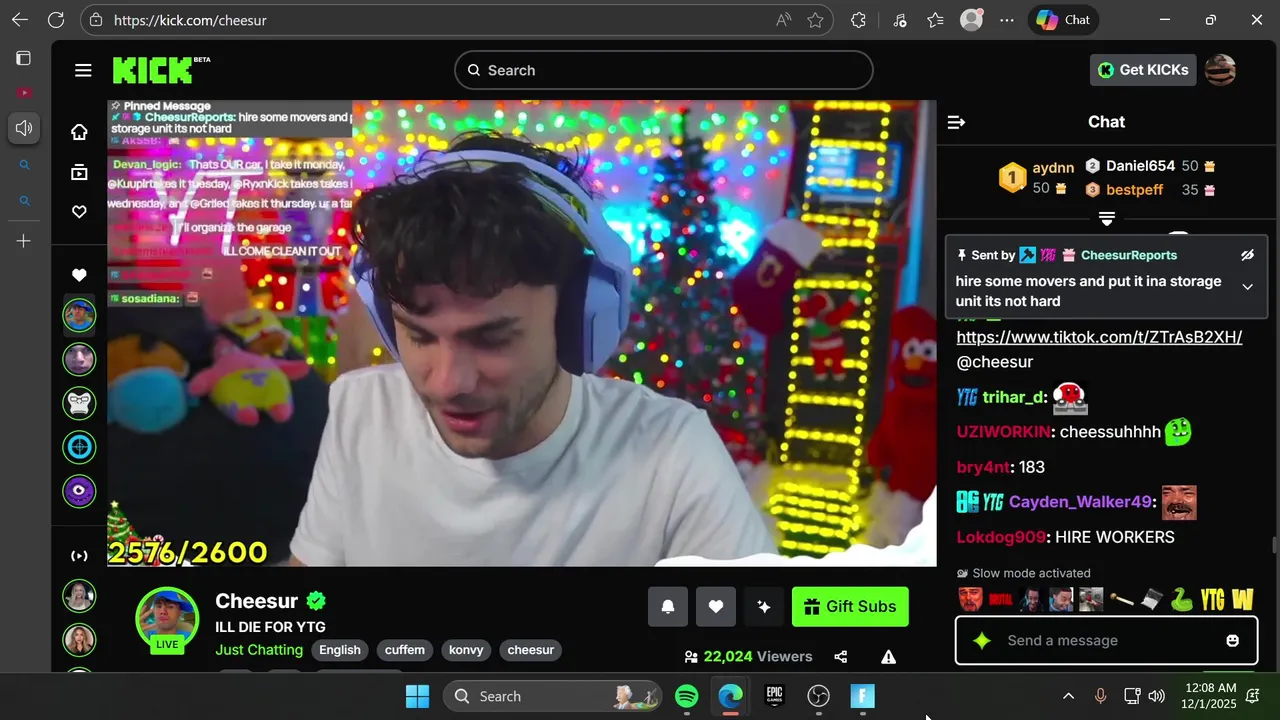Toggle the Edge tab actions menu
This screenshot has height=720, width=1280.
[x=24, y=58]
